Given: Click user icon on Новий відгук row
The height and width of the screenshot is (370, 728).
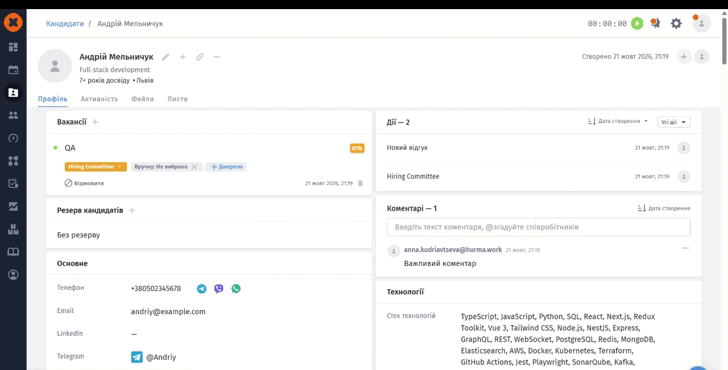Looking at the screenshot, I should pyautogui.click(x=683, y=148).
